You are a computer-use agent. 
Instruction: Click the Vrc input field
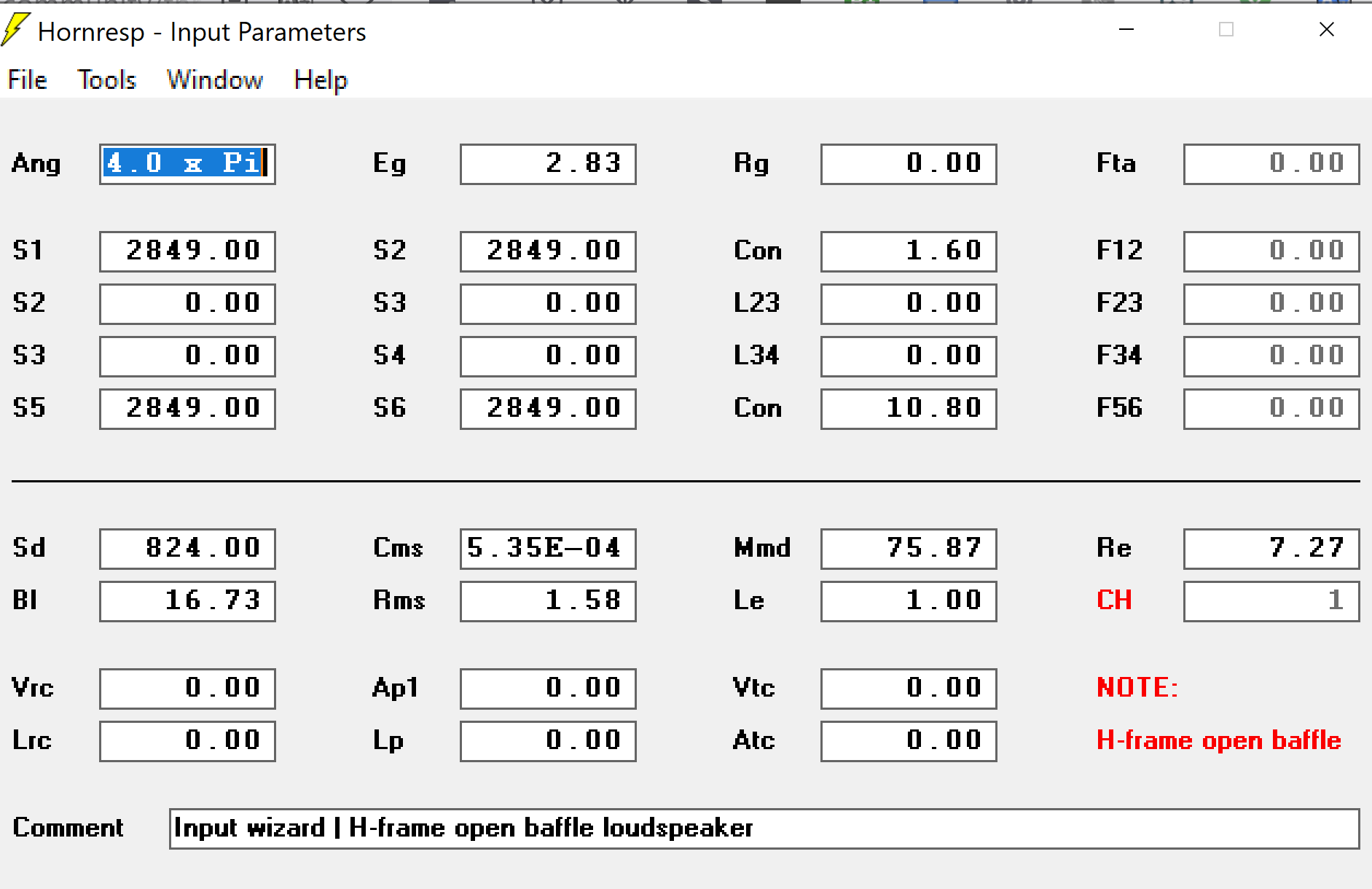[x=187, y=689]
